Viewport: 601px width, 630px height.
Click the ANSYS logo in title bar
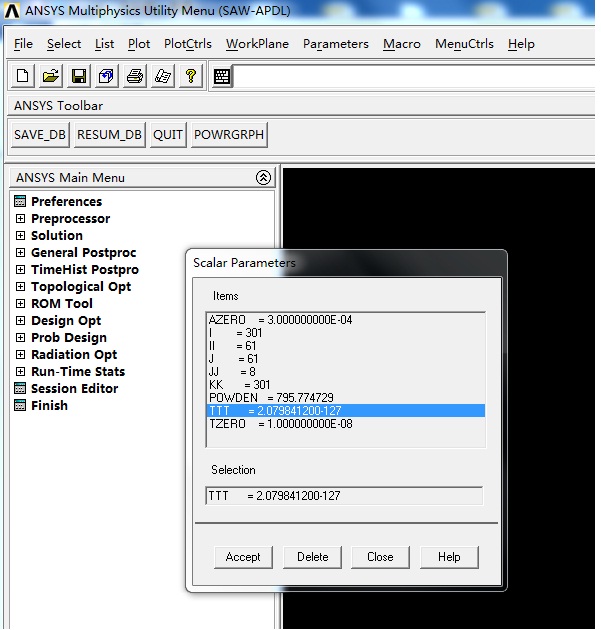(x=12, y=11)
